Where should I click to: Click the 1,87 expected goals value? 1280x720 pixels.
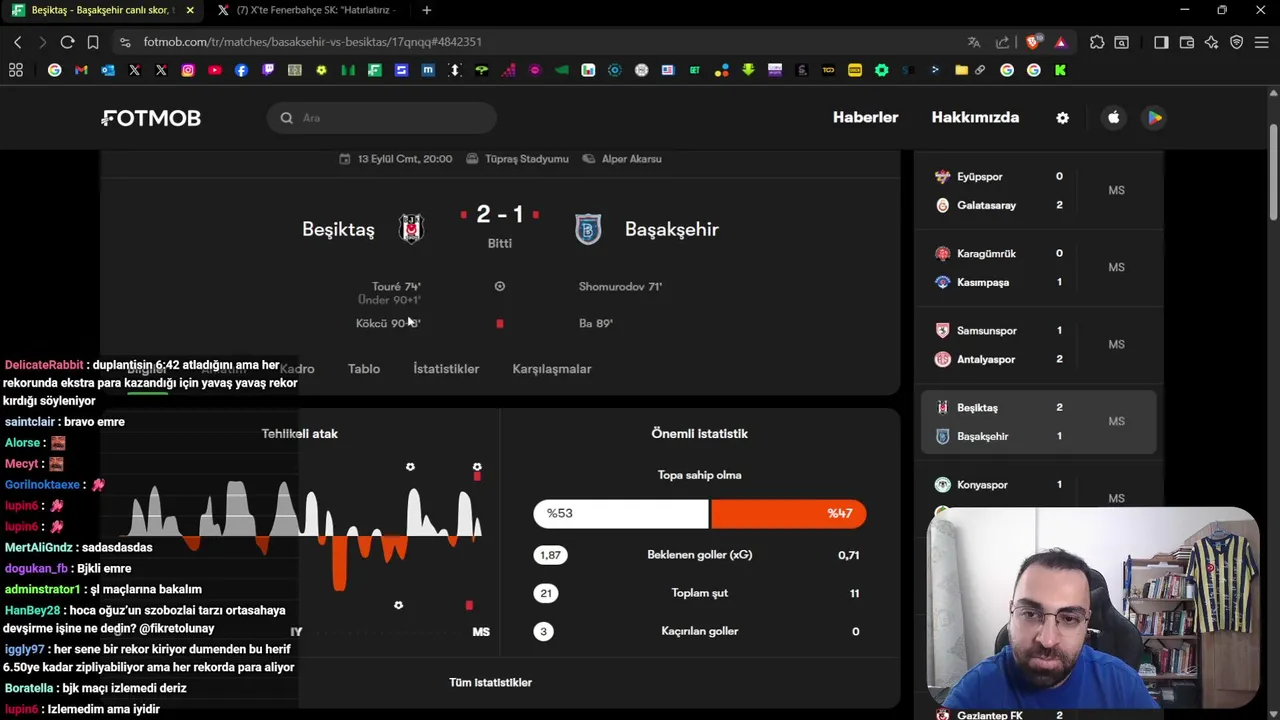(550, 555)
